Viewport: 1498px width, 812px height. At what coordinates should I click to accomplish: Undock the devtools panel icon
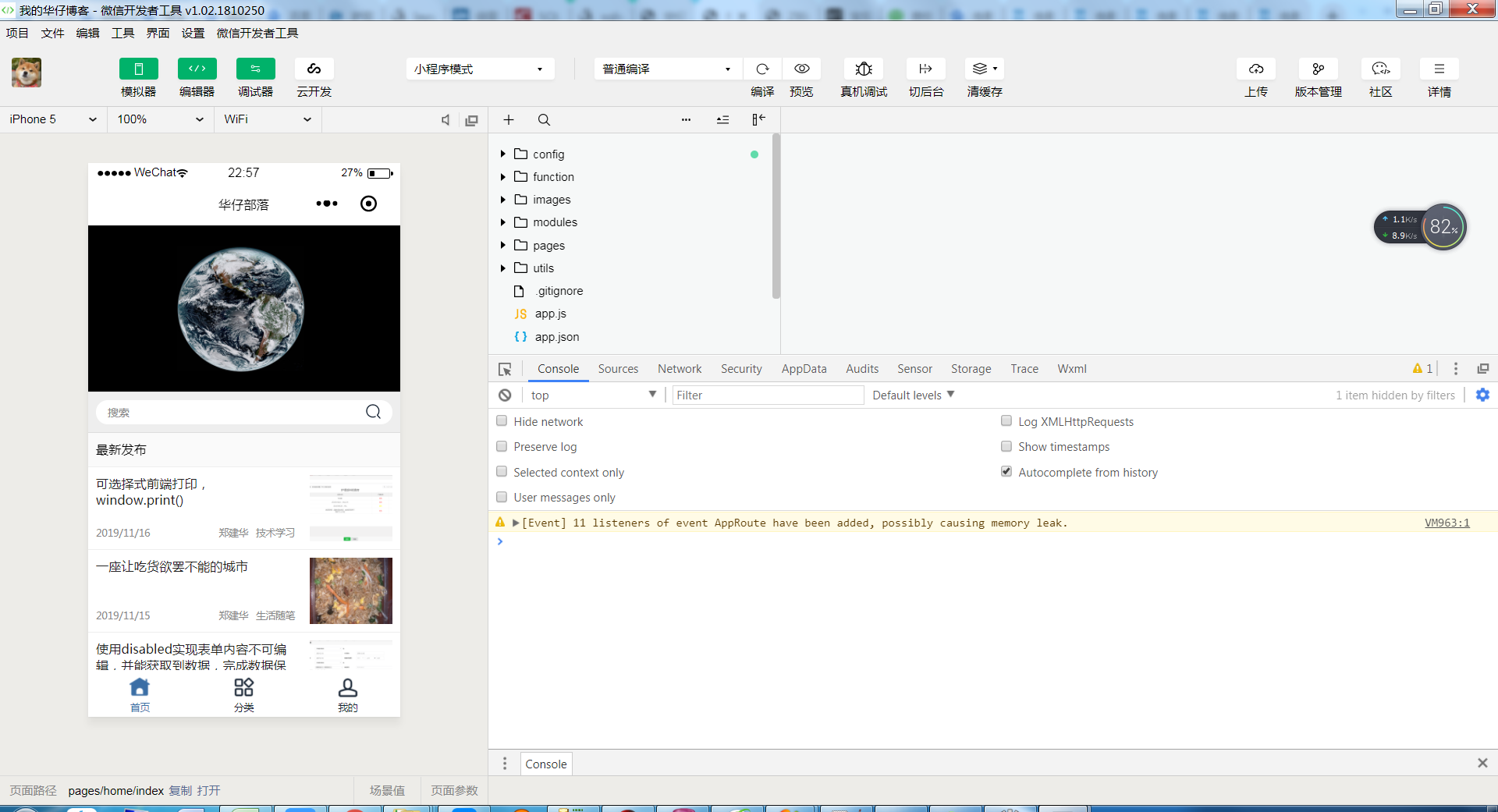(1482, 369)
